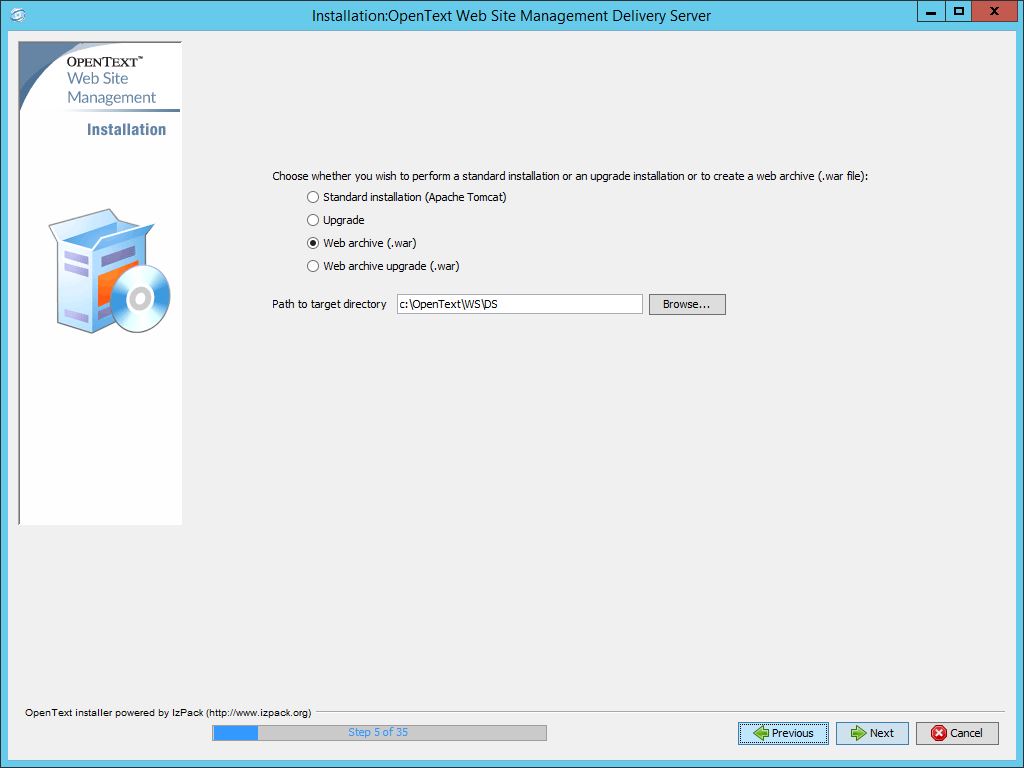This screenshot has width=1024, height=768.
Task: Go back with the Previous button
Action: 783,733
